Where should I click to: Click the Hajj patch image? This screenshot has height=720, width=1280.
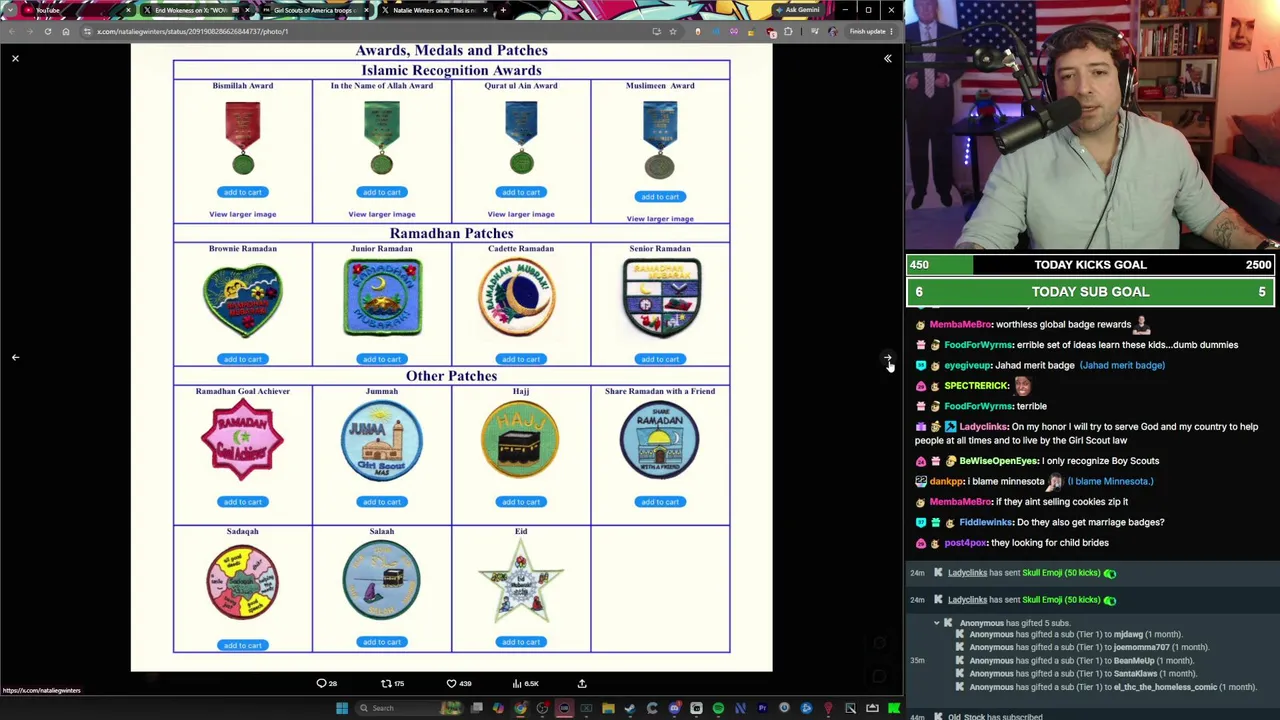tap(520, 440)
